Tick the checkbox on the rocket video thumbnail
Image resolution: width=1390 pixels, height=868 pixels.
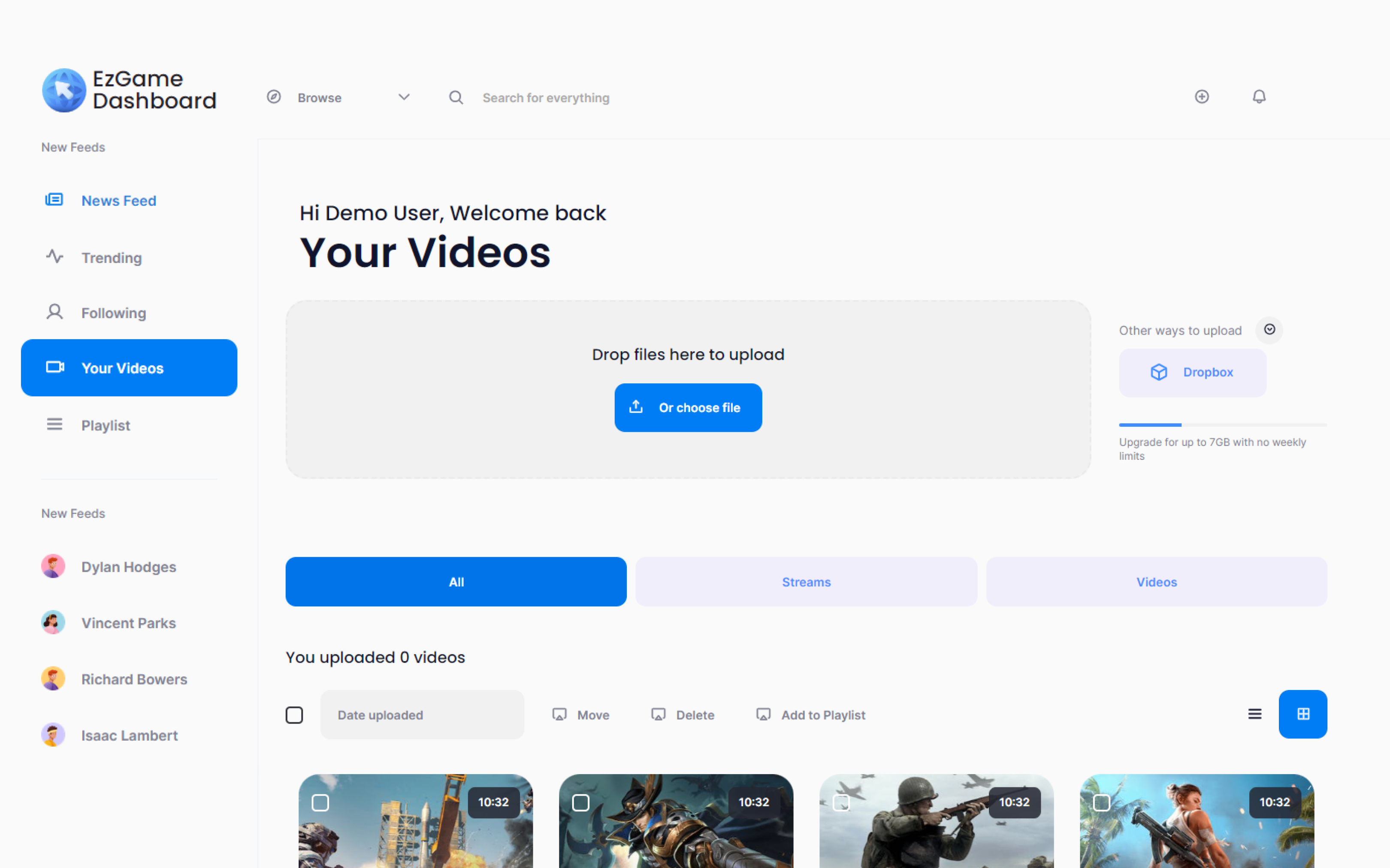coord(320,803)
